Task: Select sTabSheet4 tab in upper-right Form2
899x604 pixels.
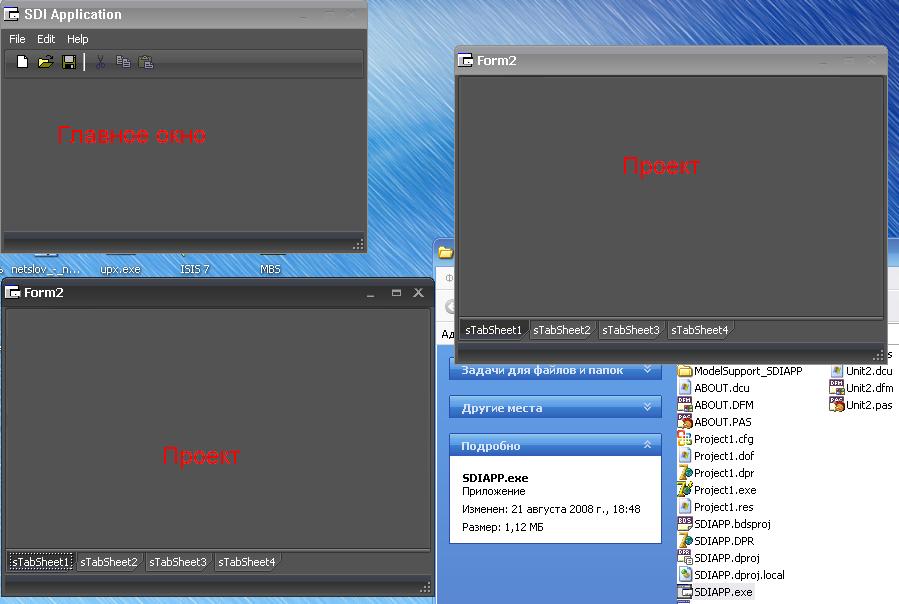Action: point(699,330)
